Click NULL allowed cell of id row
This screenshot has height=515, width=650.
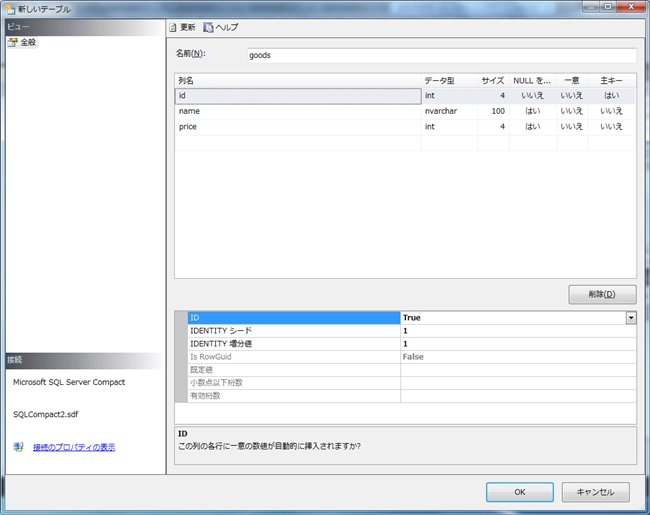pos(533,96)
